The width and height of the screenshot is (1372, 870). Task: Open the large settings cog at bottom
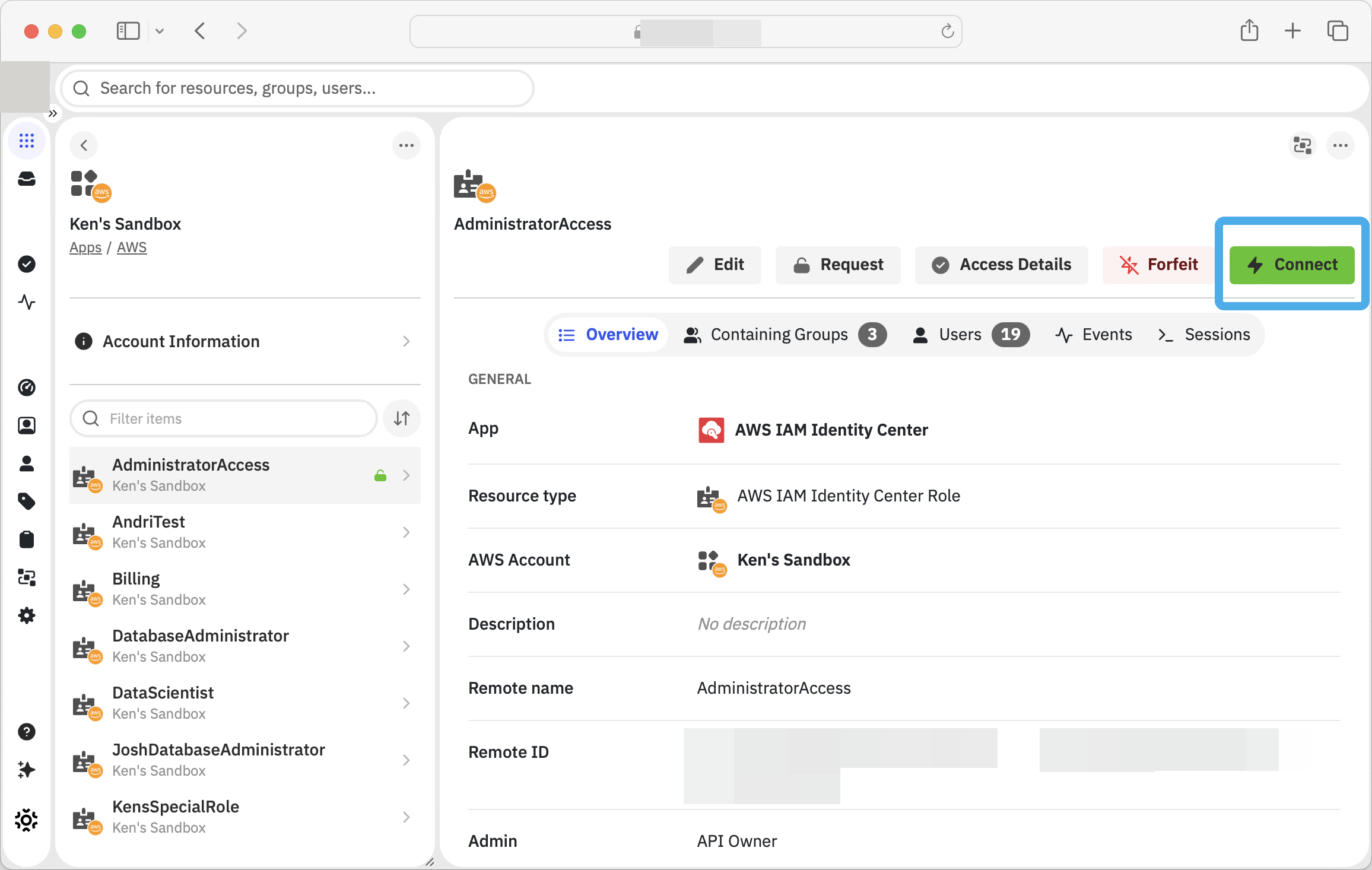[x=27, y=820]
